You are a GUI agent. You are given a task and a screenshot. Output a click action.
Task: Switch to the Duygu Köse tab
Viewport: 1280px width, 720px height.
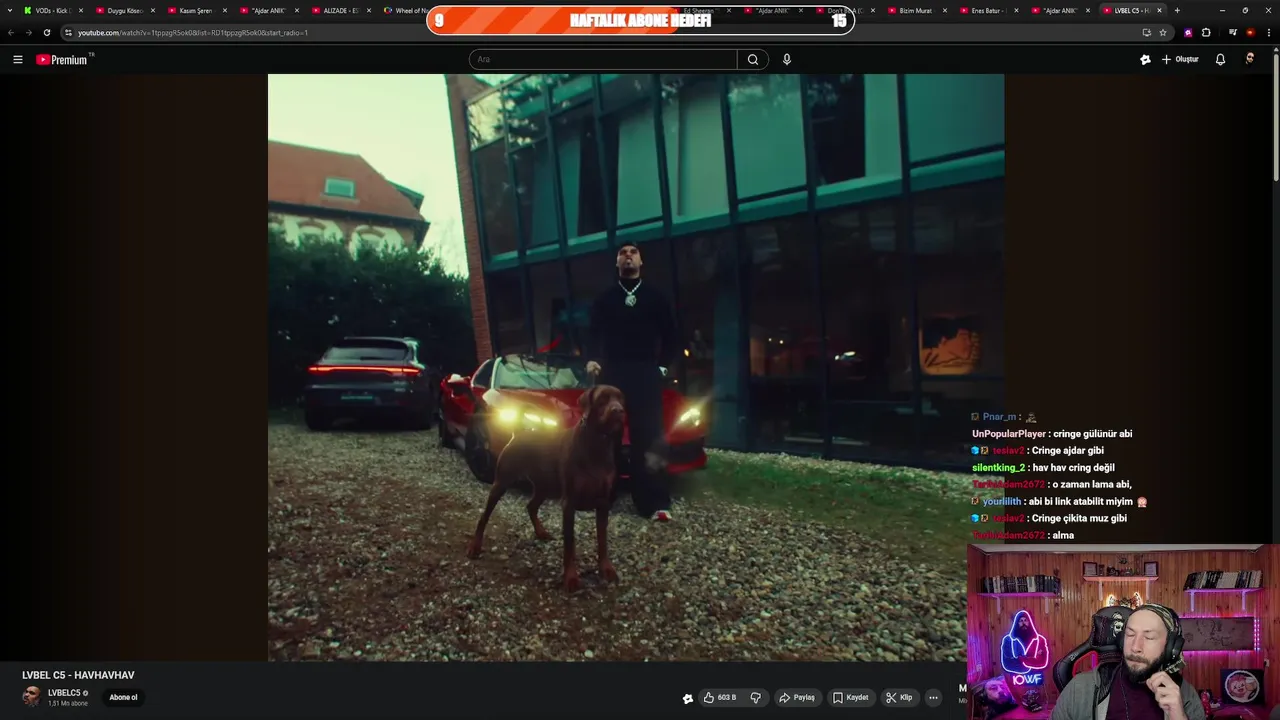point(125,10)
